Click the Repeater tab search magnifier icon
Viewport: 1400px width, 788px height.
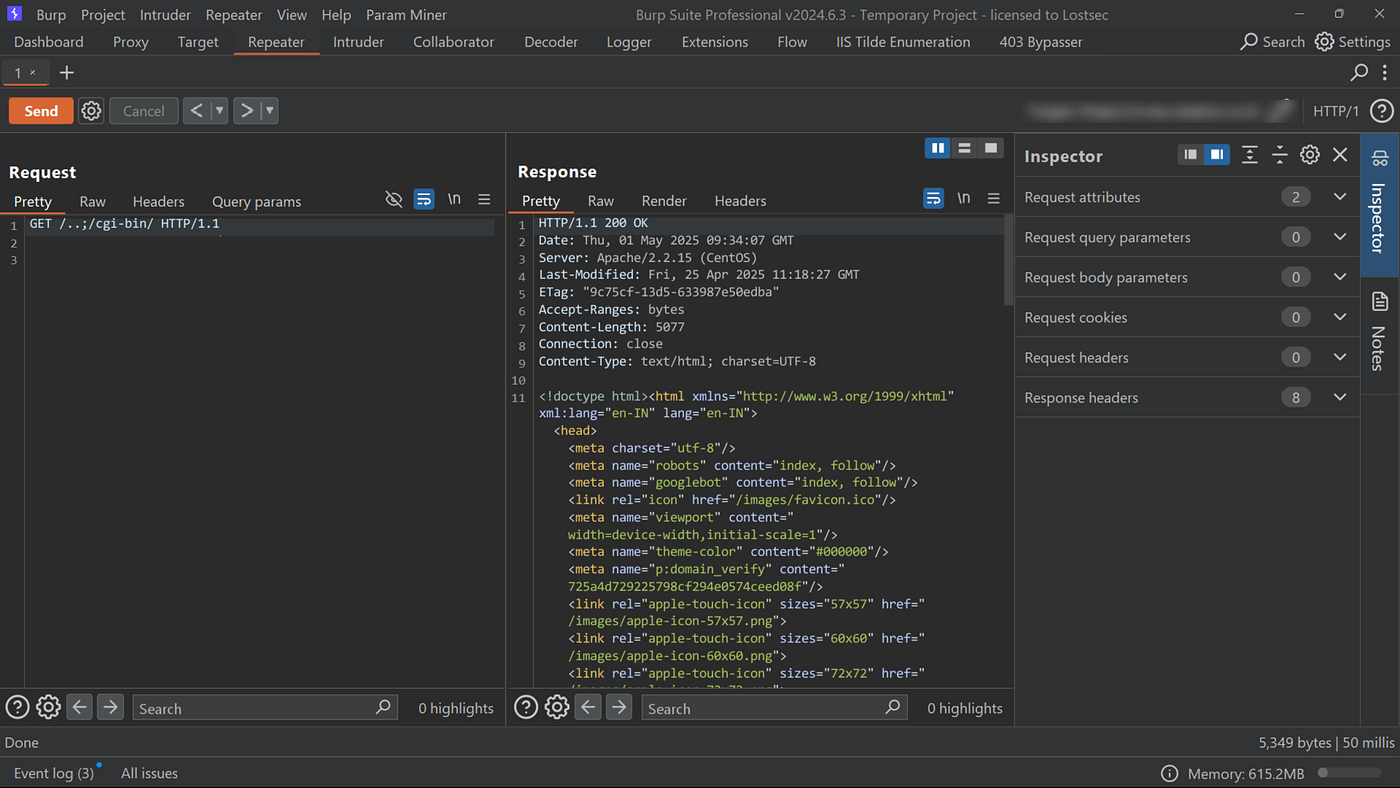pyautogui.click(x=1359, y=72)
